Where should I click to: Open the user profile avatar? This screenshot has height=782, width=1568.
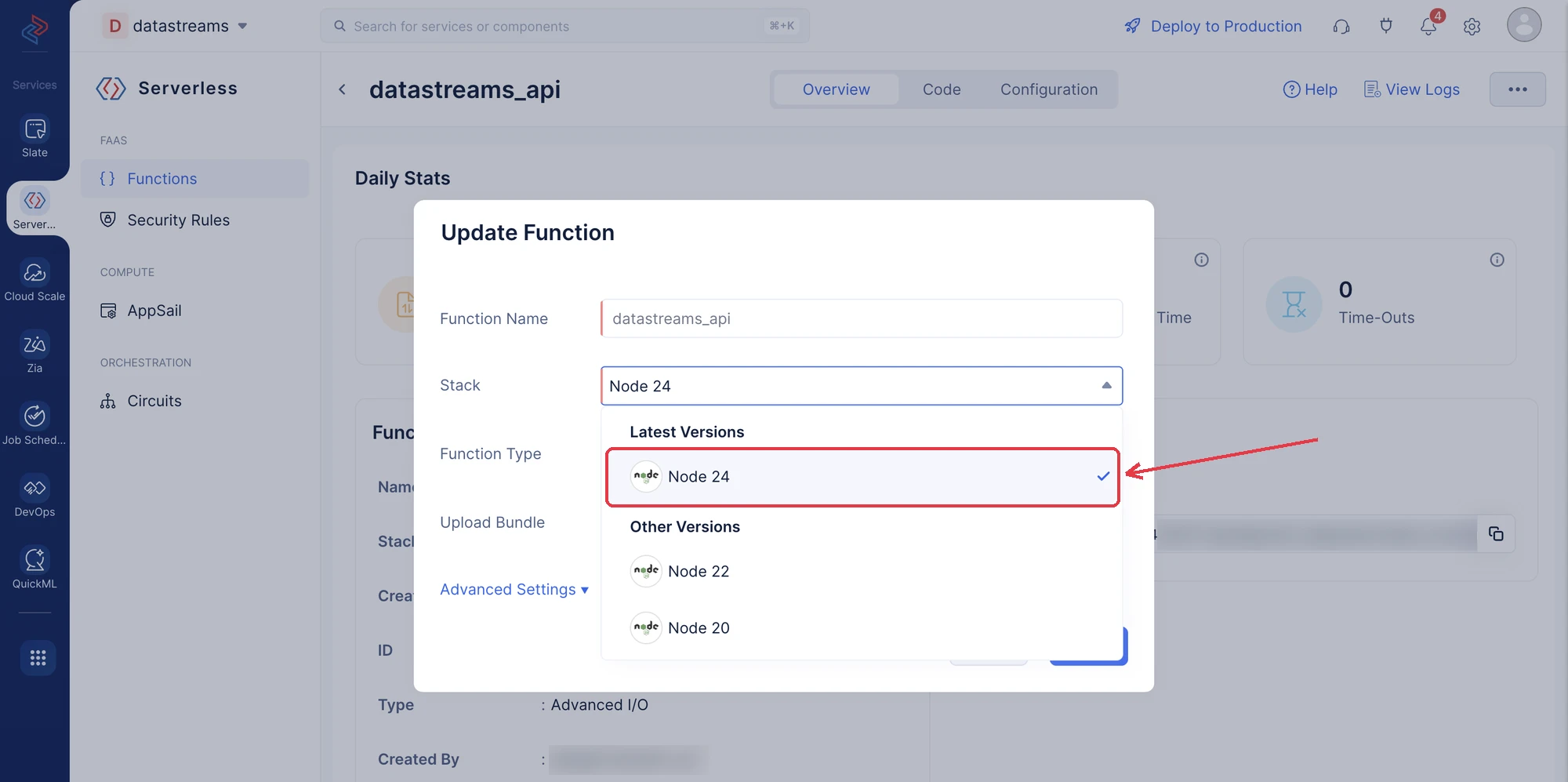[x=1523, y=25]
